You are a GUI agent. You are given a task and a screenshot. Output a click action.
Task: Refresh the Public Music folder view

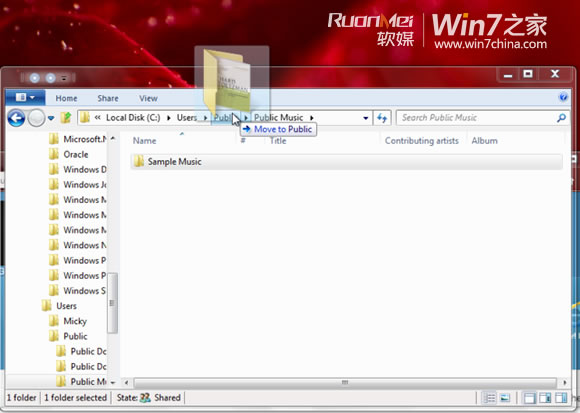click(382, 118)
